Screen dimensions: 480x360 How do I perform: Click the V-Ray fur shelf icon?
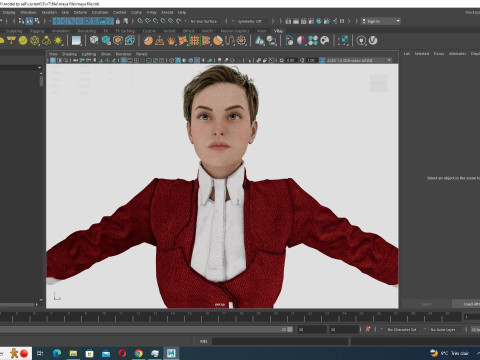click(171, 41)
